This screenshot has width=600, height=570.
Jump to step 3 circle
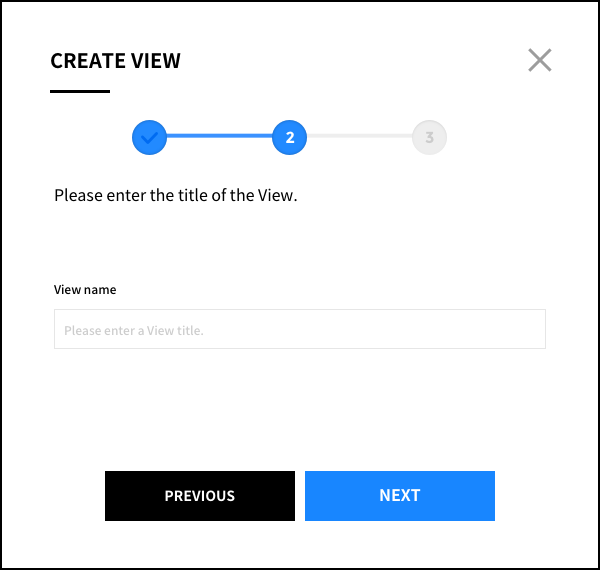pos(429,137)
